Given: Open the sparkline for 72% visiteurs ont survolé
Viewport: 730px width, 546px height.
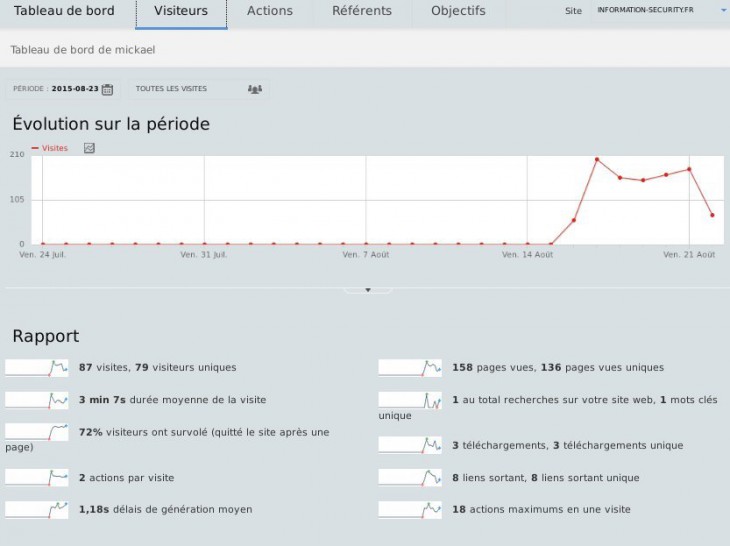Looking at the screenshot, I should tap(37, 432).
